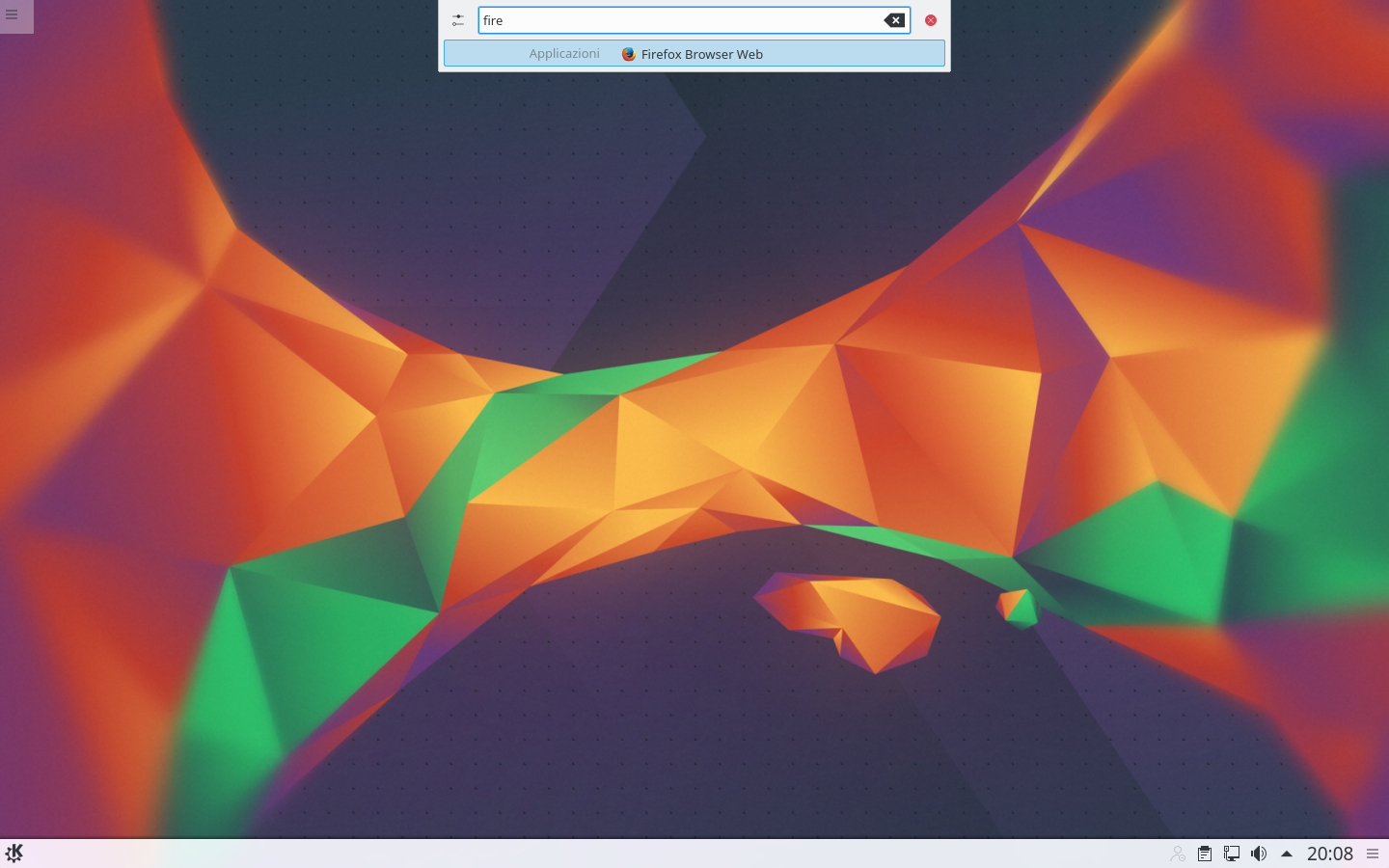Open the panel settings hamburger menu
The height and width of the screenshot is (868, 1389).
pyautogui.click(x=1373, y=854)
